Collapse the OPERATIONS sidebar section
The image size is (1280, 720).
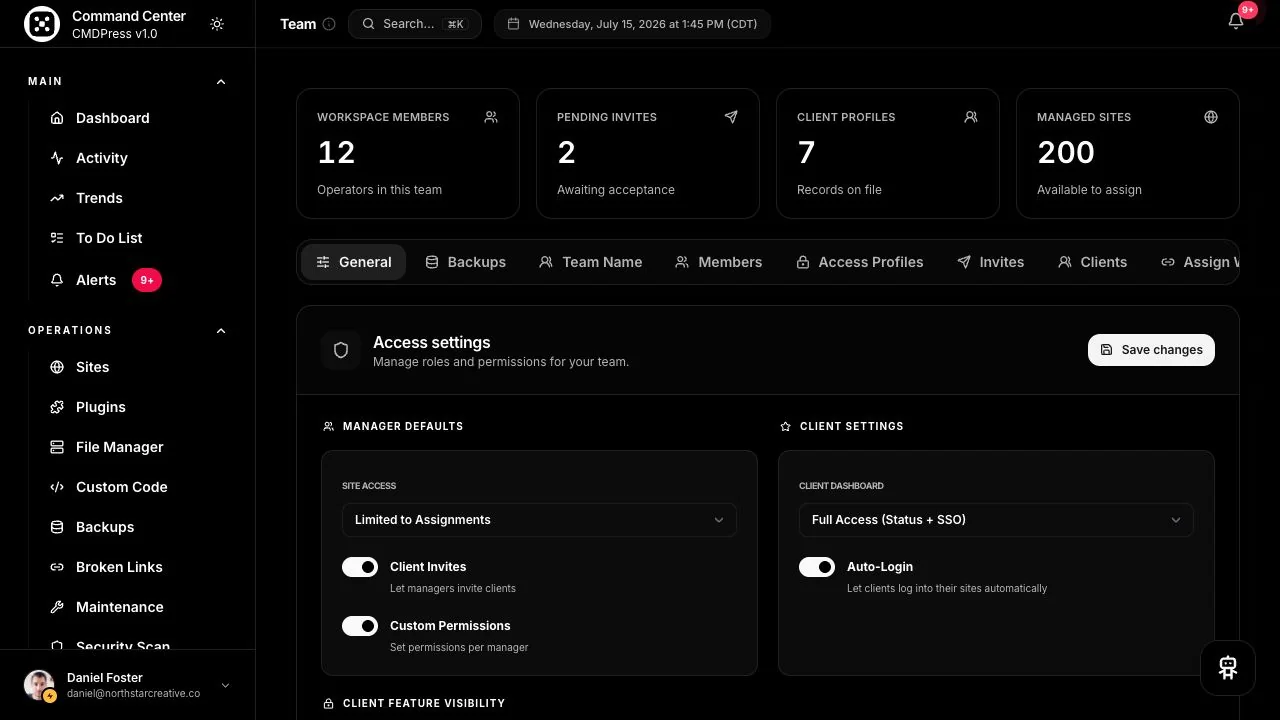click(221, 331)
